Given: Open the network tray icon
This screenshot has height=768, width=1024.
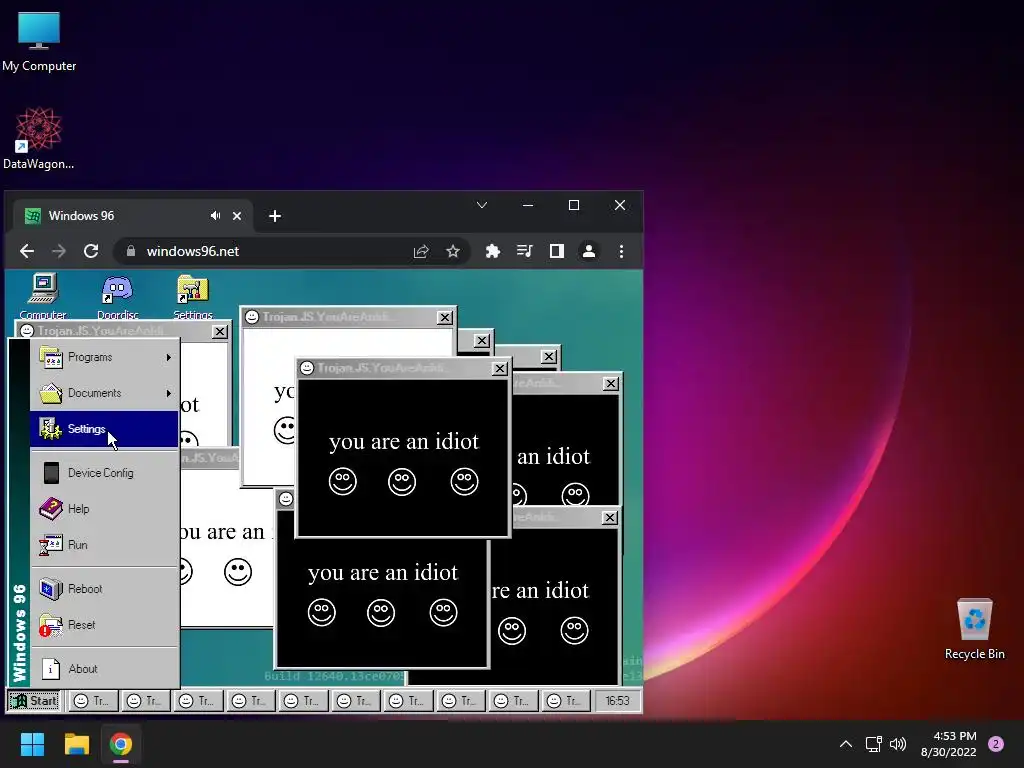Looking at the screenshot, I should coord(873,744).
